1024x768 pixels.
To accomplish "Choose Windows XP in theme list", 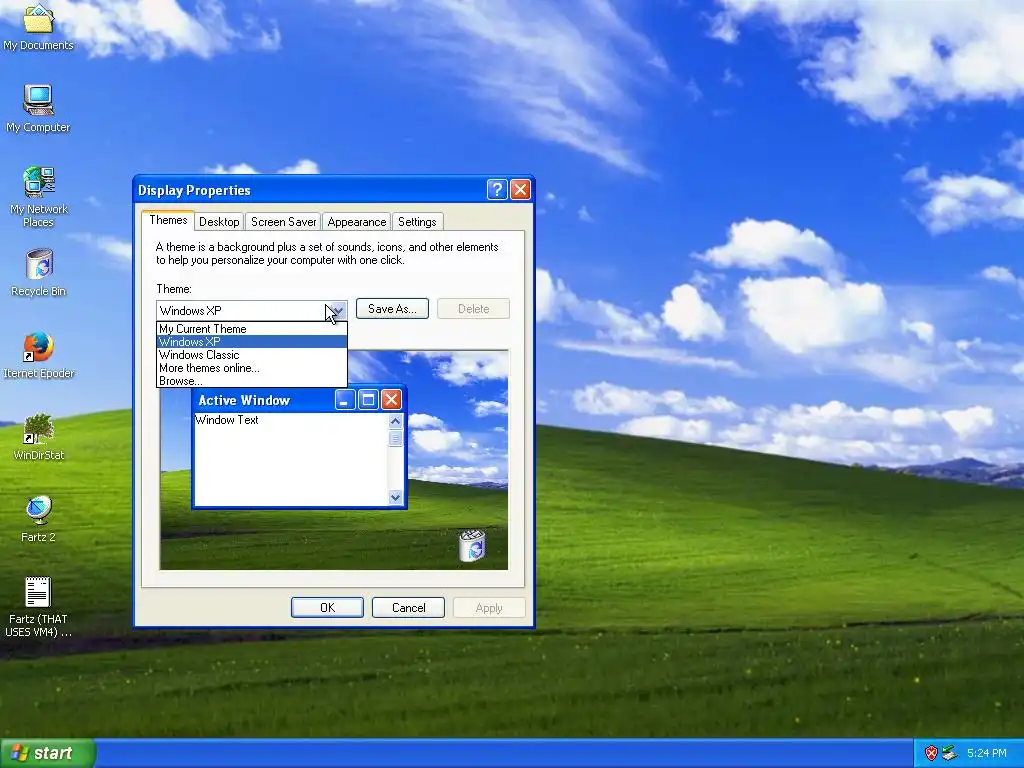I will click(x=251, y=342).
